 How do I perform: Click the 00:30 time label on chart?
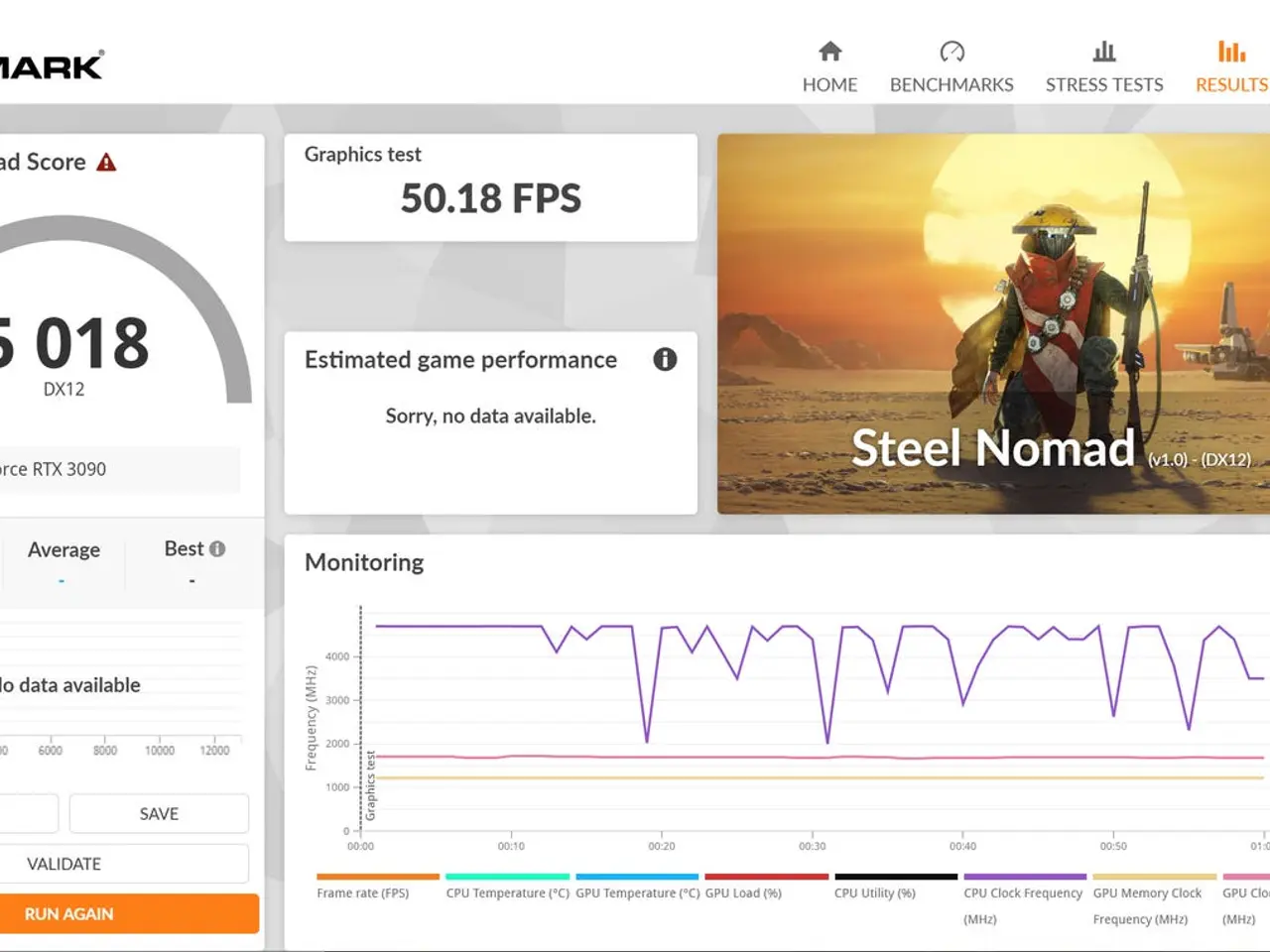click(x=813, y=846)
